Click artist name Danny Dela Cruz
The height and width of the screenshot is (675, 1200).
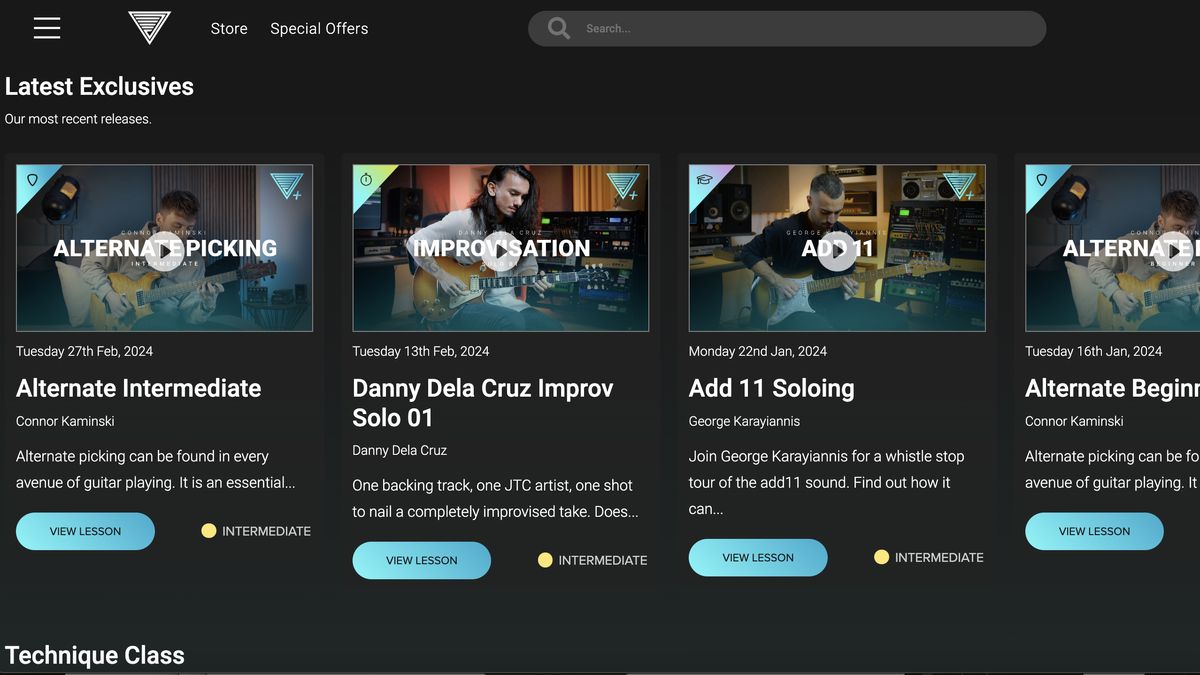click(399, 450)
